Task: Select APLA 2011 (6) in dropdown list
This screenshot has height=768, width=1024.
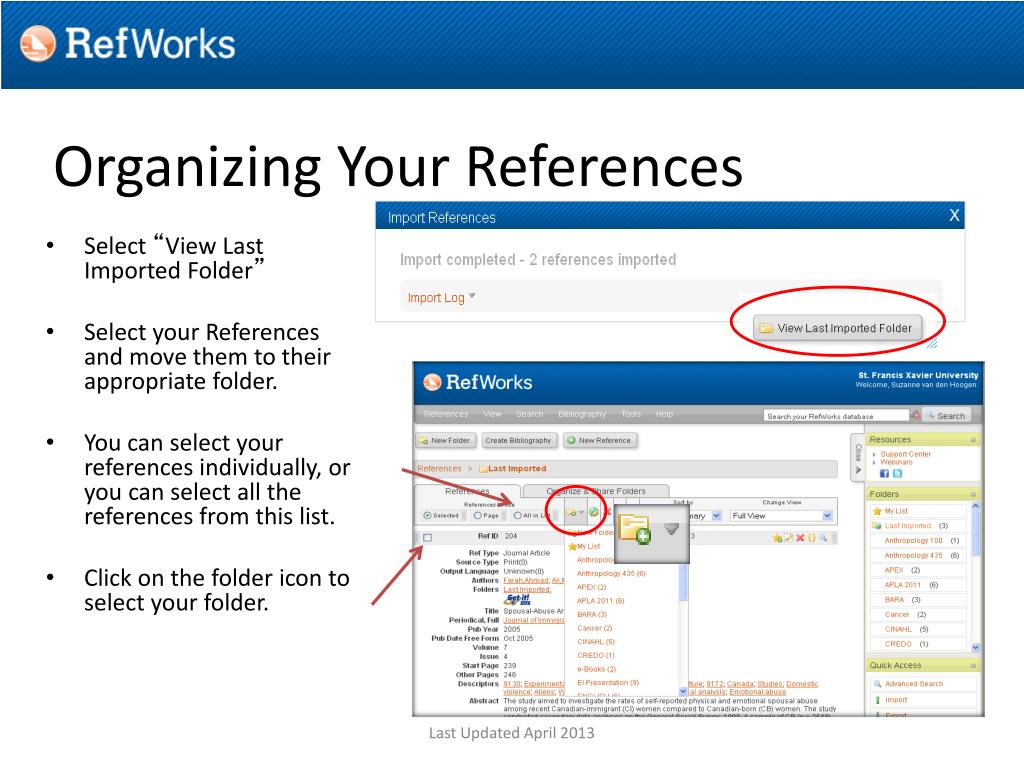Action: (600, 601)
